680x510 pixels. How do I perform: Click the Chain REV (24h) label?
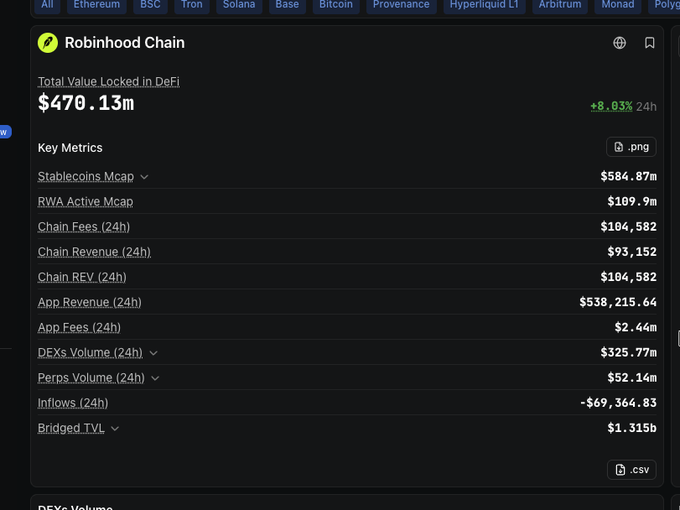pyautogui.click(x=82, y=277)
